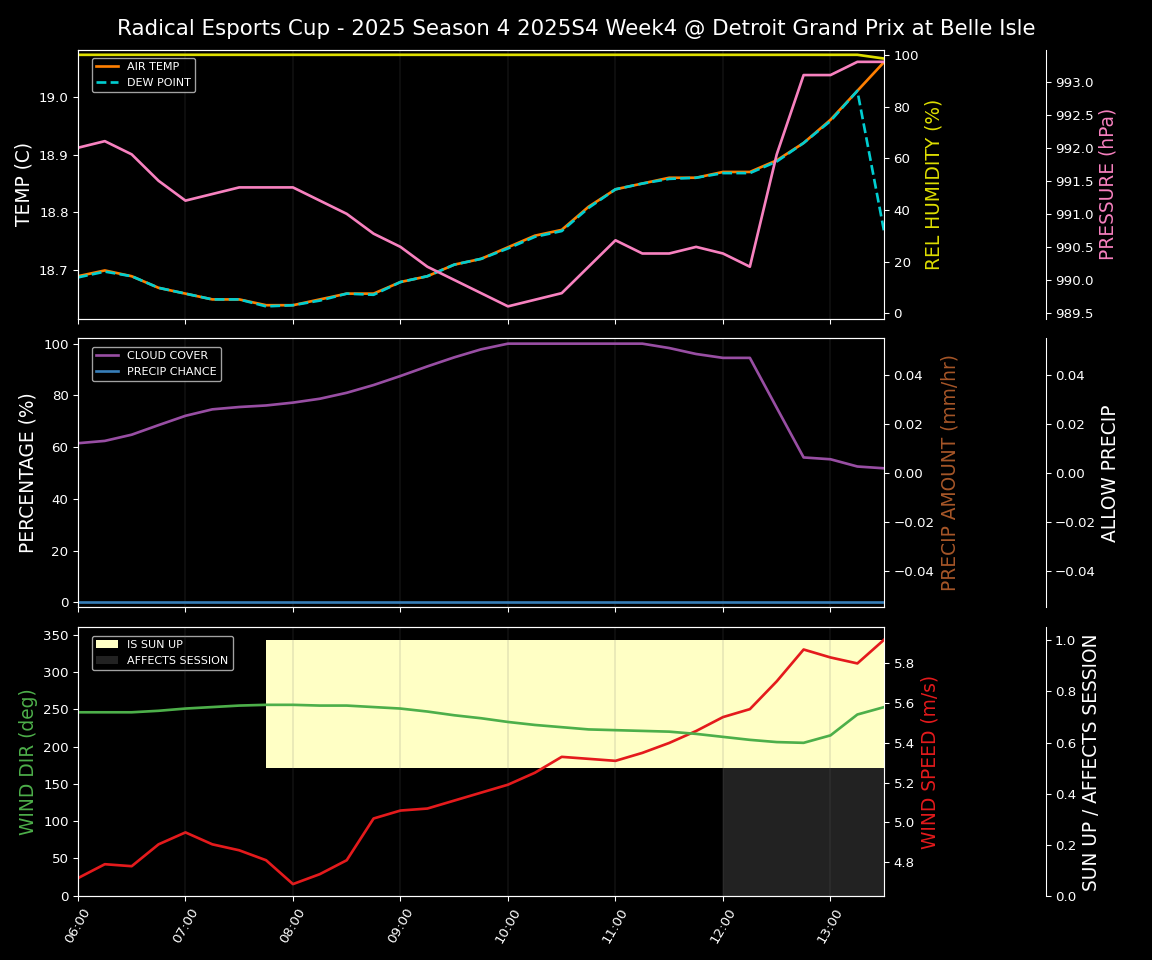Select the CLOUD COVER legend entry

167,356
